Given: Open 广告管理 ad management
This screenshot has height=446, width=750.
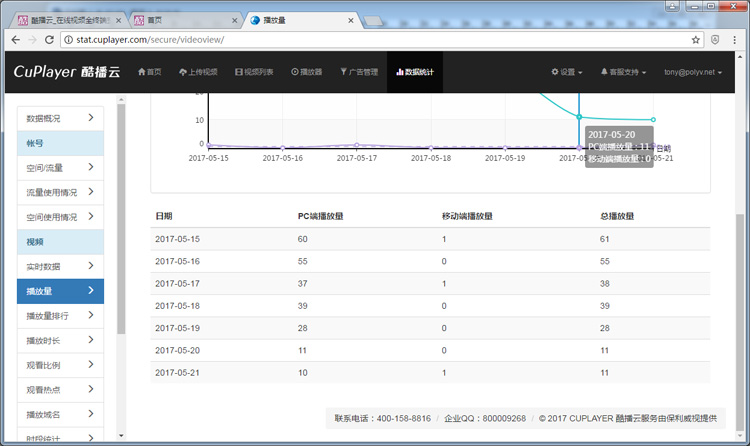Looking at the screenshot, I should click(x=359, y=72).
